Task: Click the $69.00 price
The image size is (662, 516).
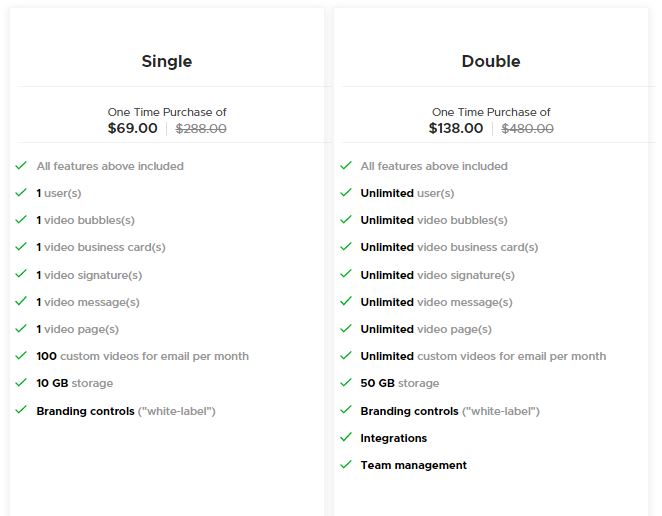Action: click(x=133, y=128)
